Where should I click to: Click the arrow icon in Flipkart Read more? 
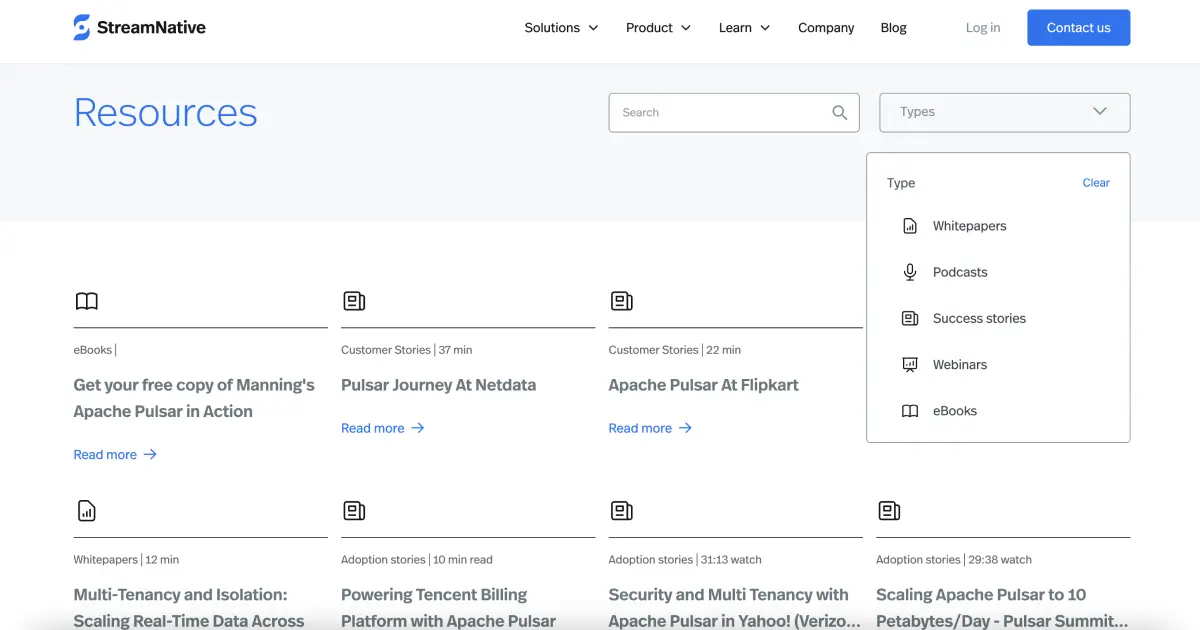click(685, 428)
